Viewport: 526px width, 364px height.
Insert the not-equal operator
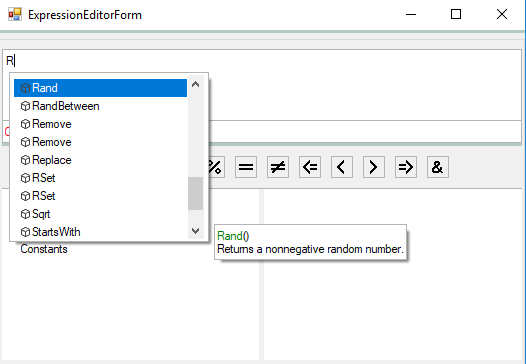click(x=278, y=167)
